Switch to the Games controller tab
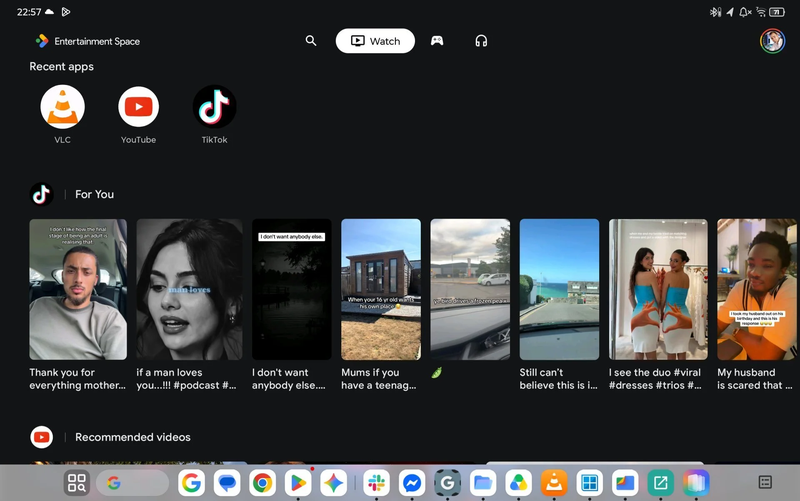 [437, 41]
